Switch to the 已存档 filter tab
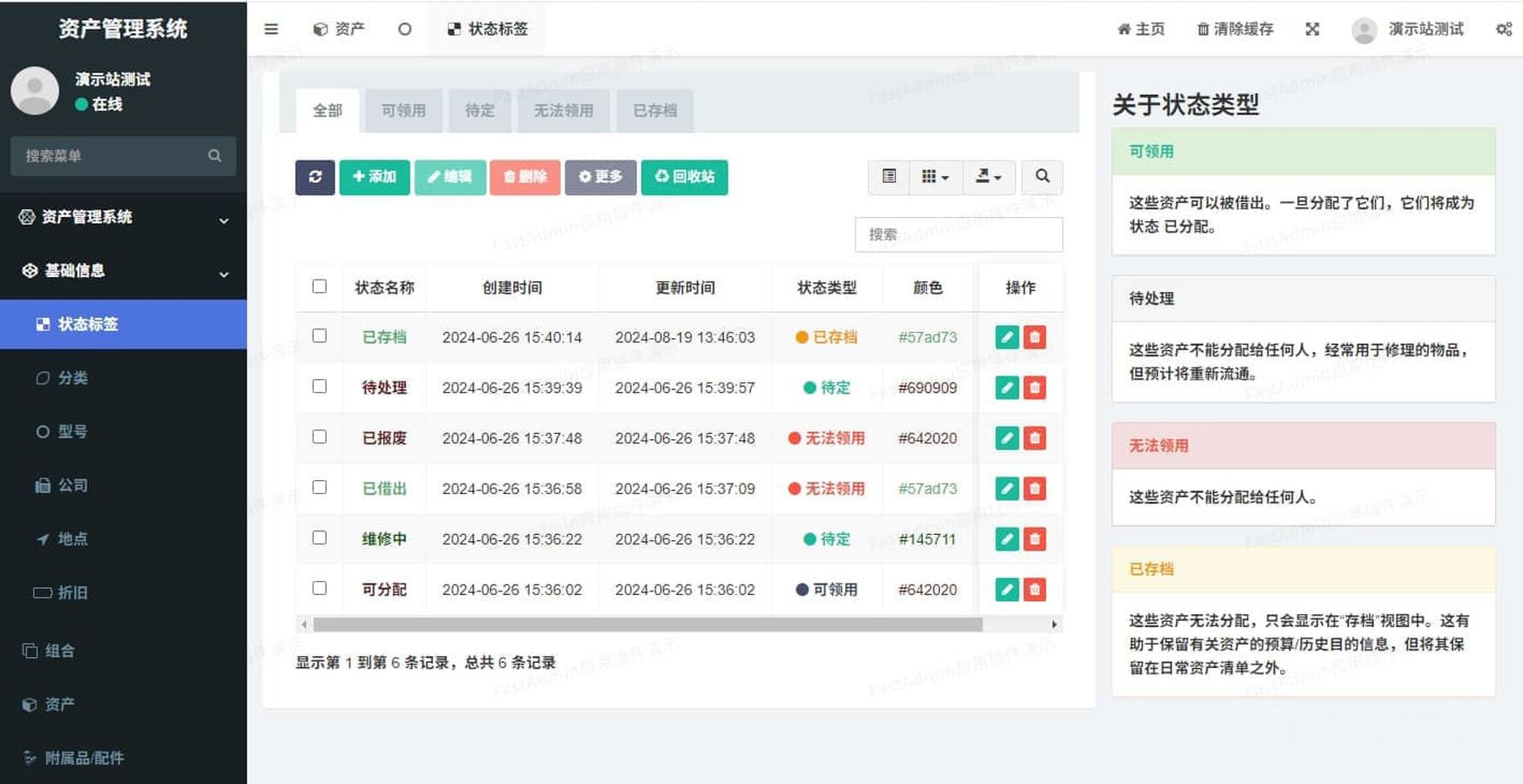This screenshot has height=784, width=1523. 654,111
